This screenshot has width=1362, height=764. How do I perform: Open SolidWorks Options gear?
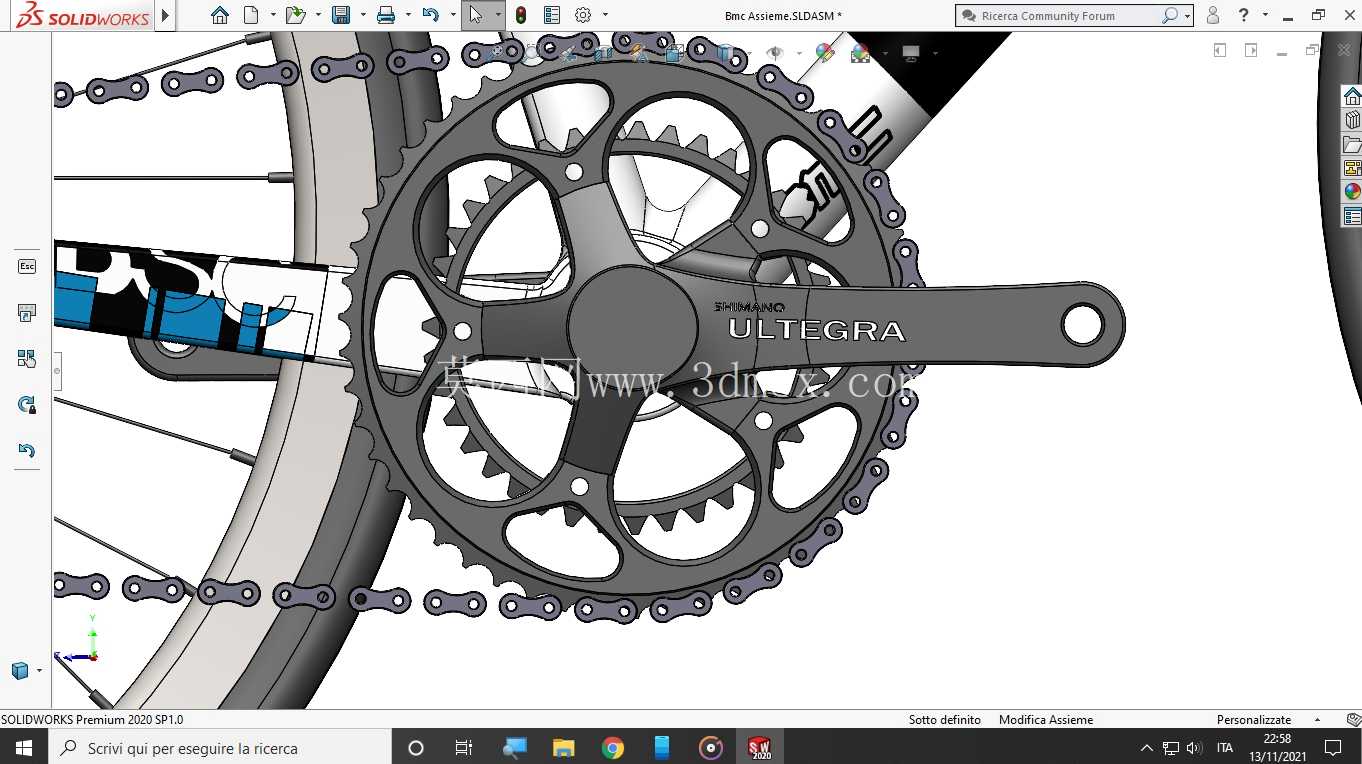tap(583, 15)
